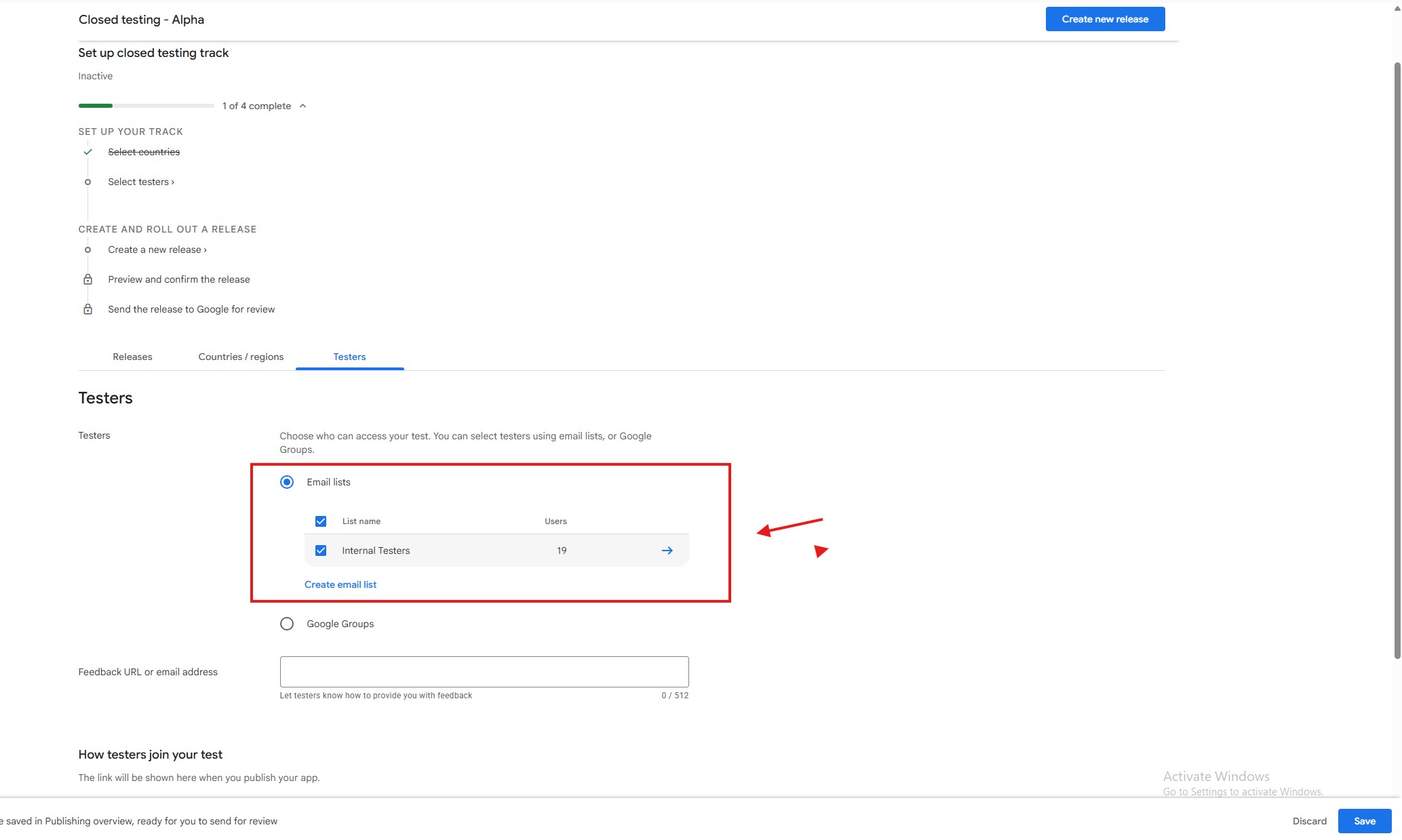Click the blue arrow for Internal Testers
Screen dimensions: 1402x840
click(667, 551)
